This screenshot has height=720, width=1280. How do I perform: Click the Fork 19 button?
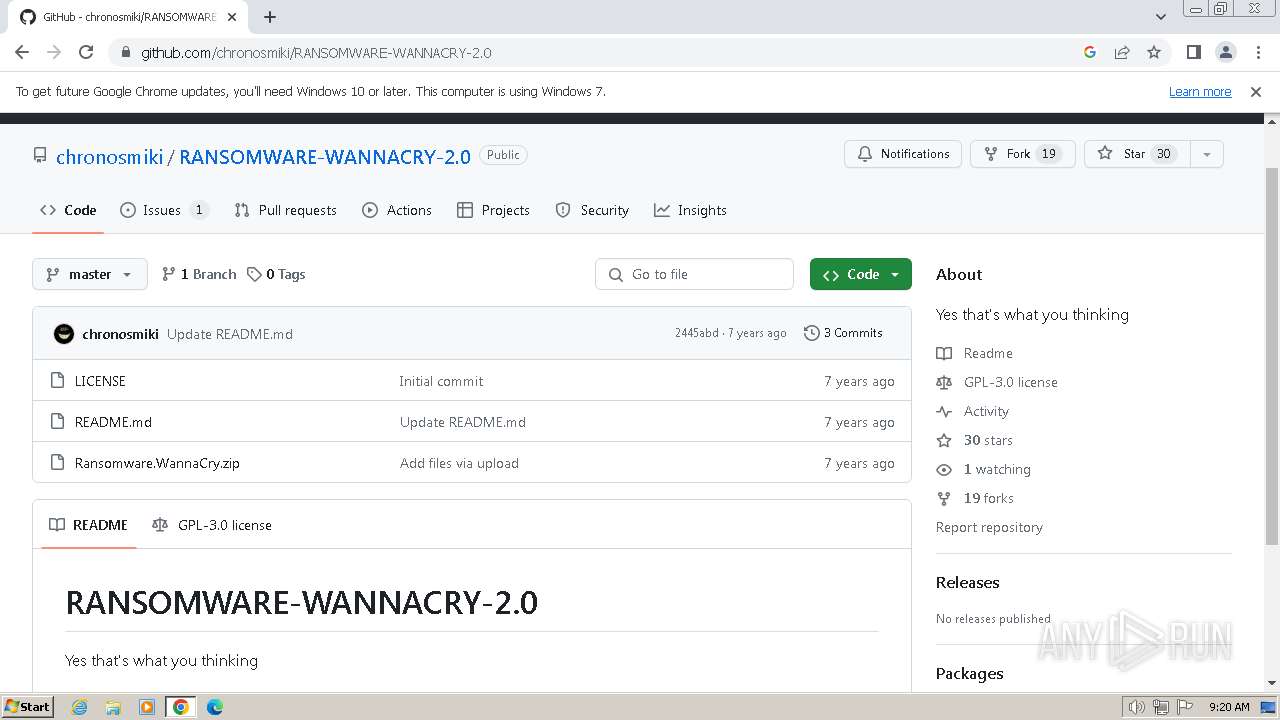click(x=1022, y=154)
